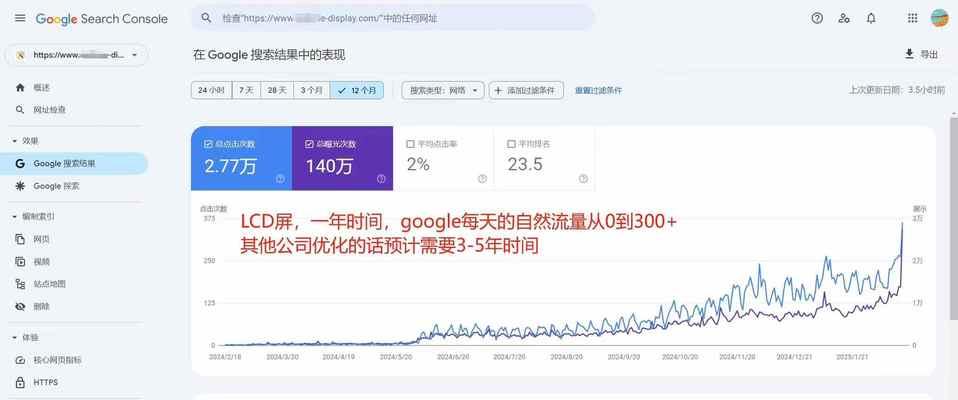This screenshot has width=958, height=400.
Task: Open the 搜索类型: 网络 dropdown
Action: [x=443, y=90]
